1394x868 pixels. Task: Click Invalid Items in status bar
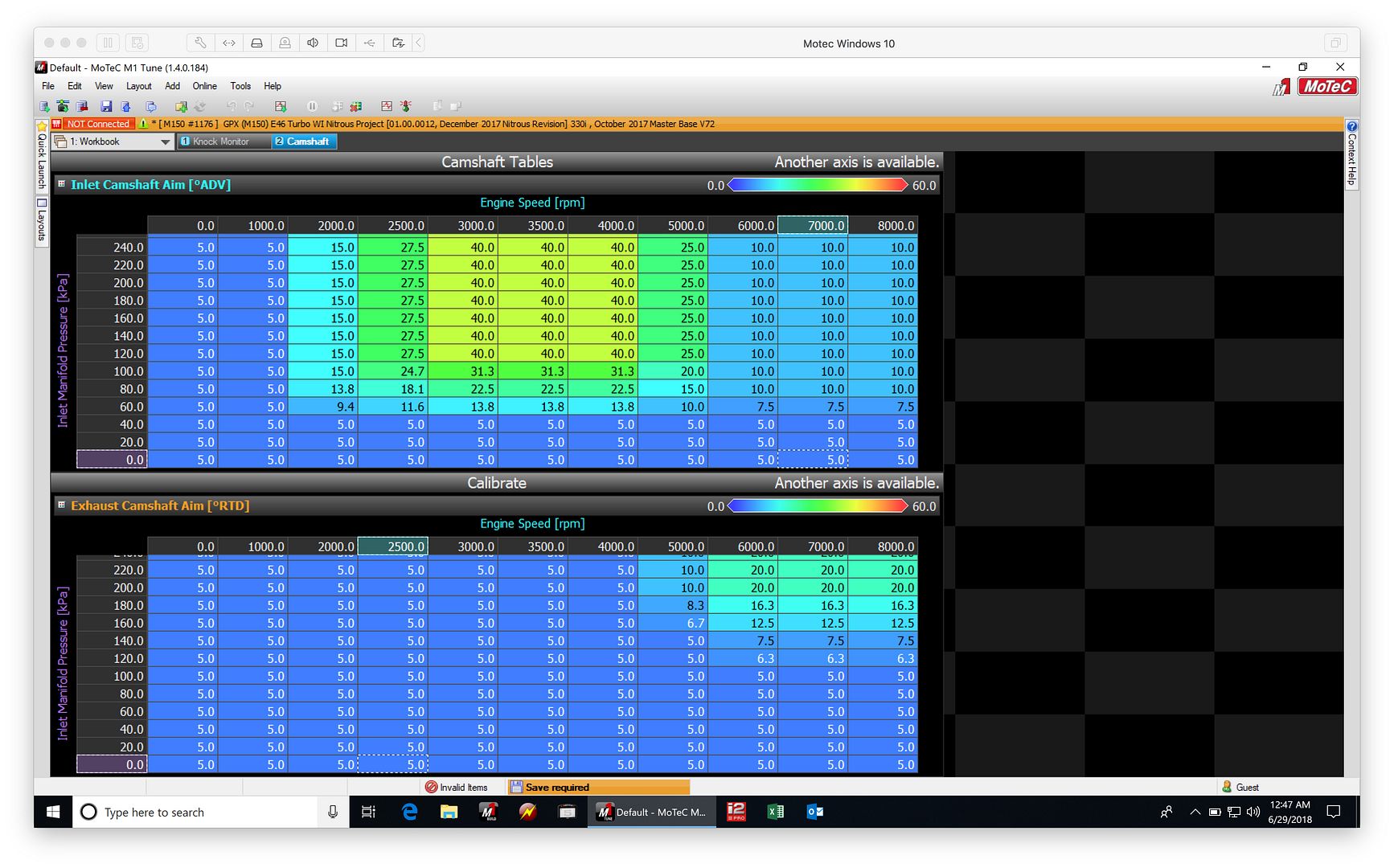(457, 787)
